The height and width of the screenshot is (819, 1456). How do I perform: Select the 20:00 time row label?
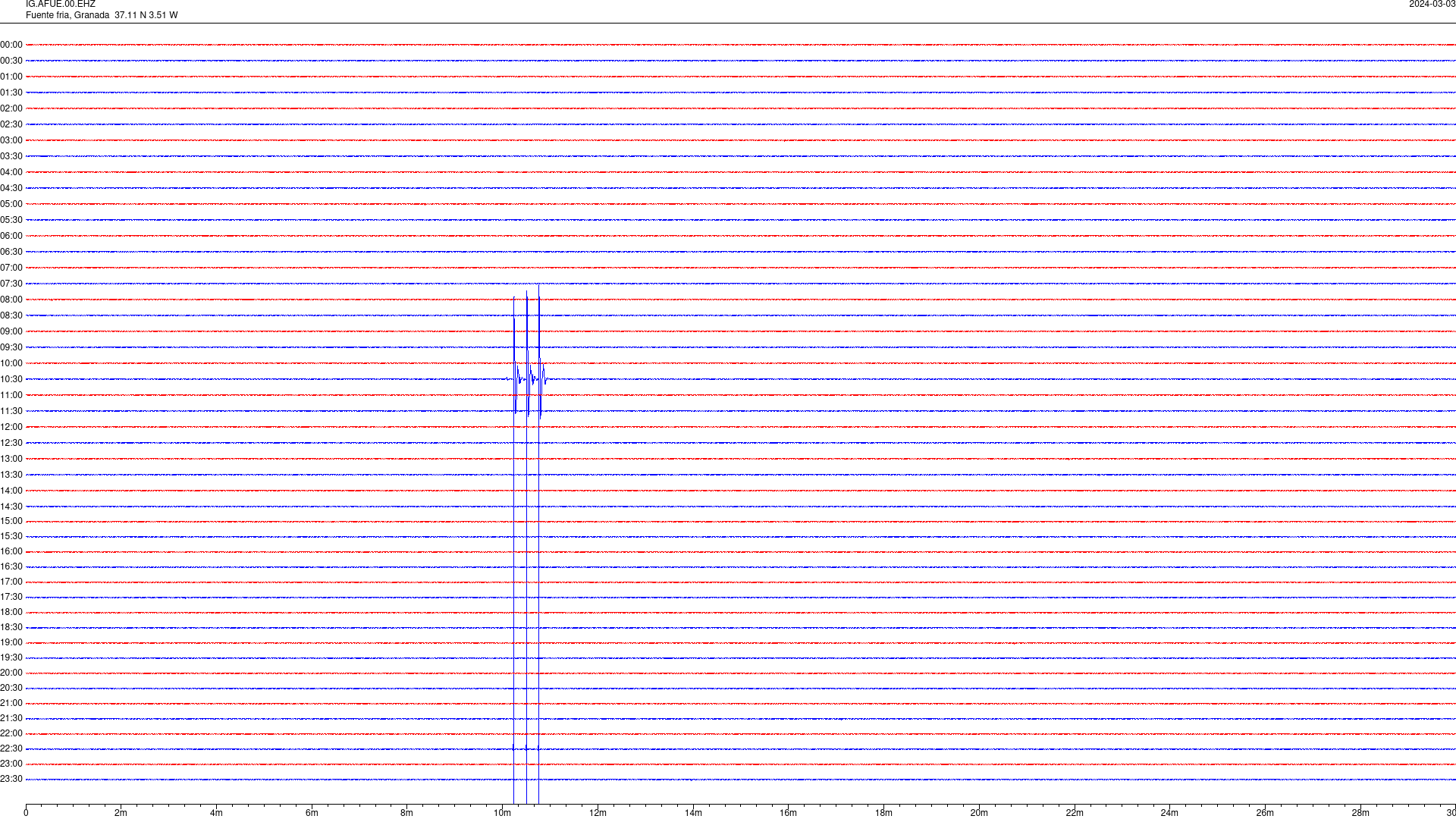pos(11,673)
